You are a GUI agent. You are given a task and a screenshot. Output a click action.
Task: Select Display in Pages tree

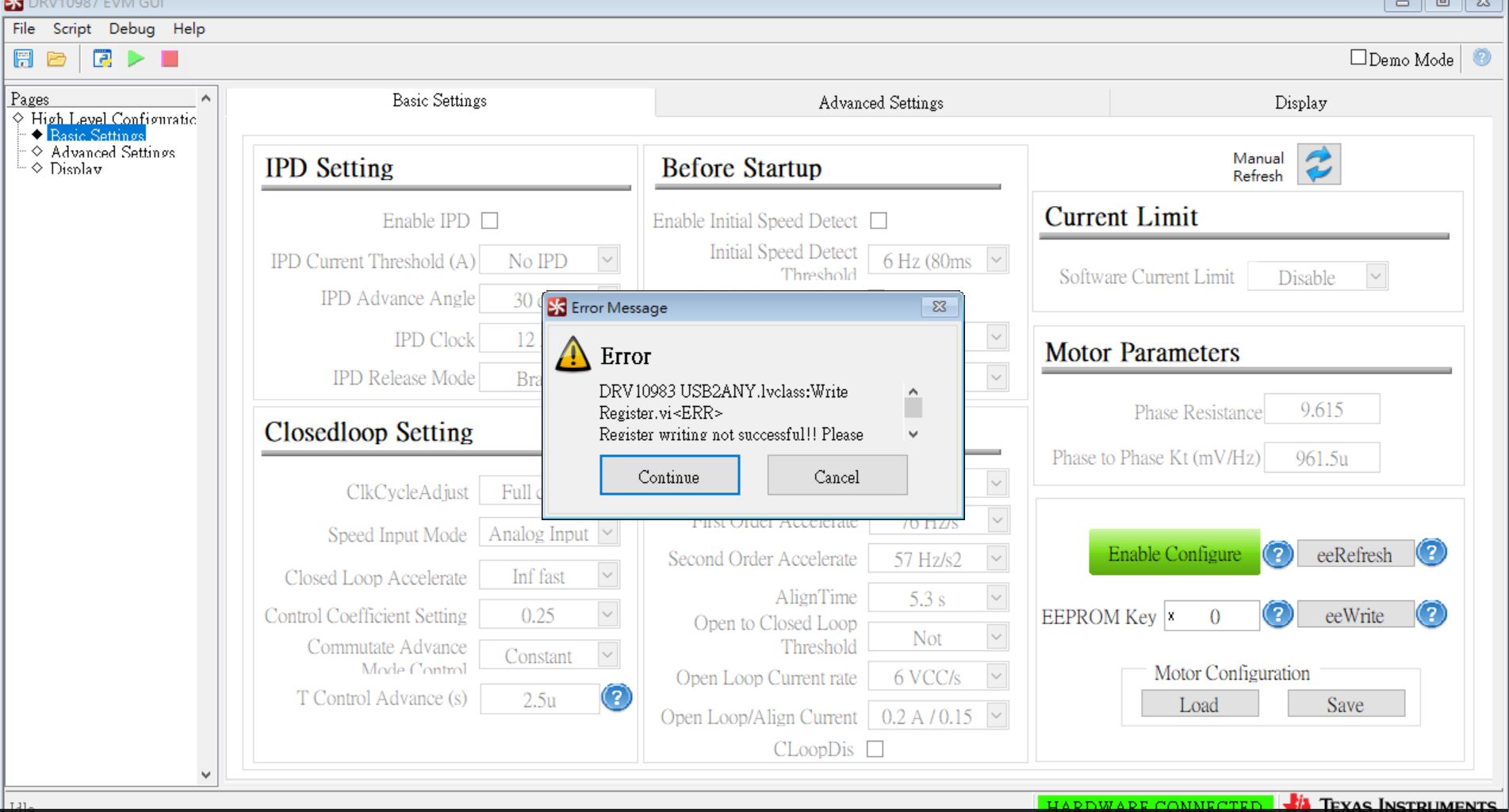[x=75, y=168]
